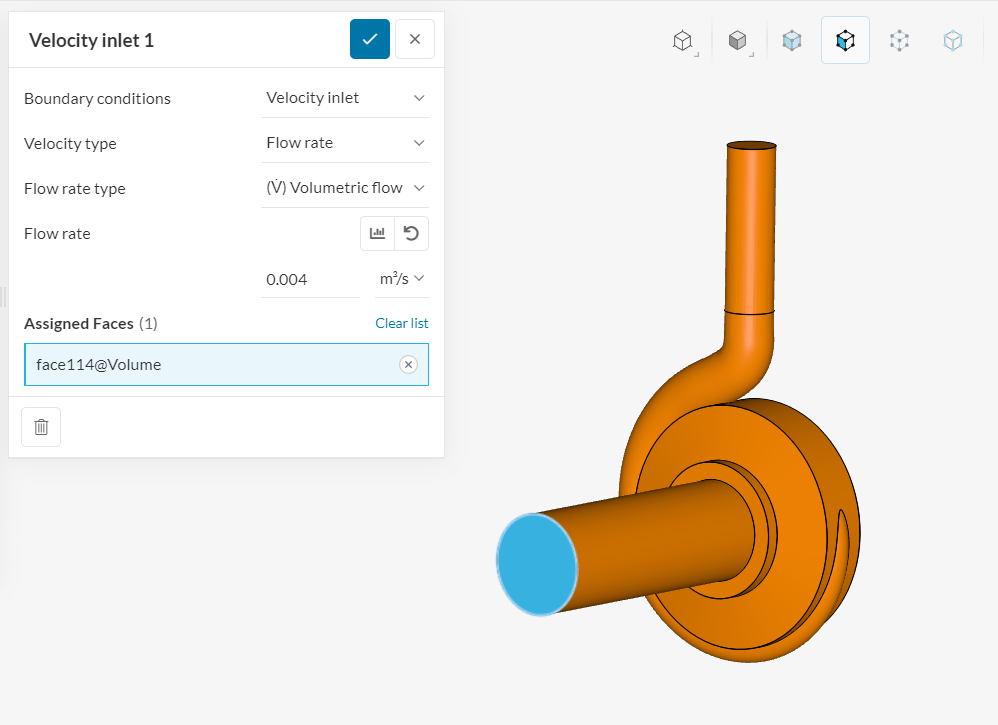Open the render mode shaded cube menu

click(738, 41)
